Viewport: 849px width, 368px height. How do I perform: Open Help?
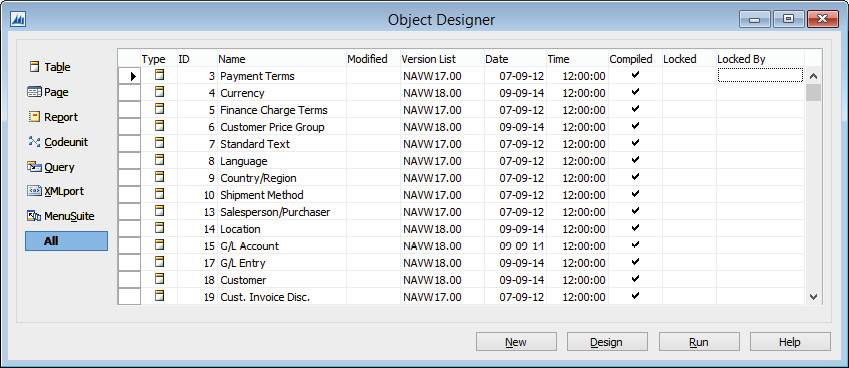pyautogui.click(x=790, y=342)
